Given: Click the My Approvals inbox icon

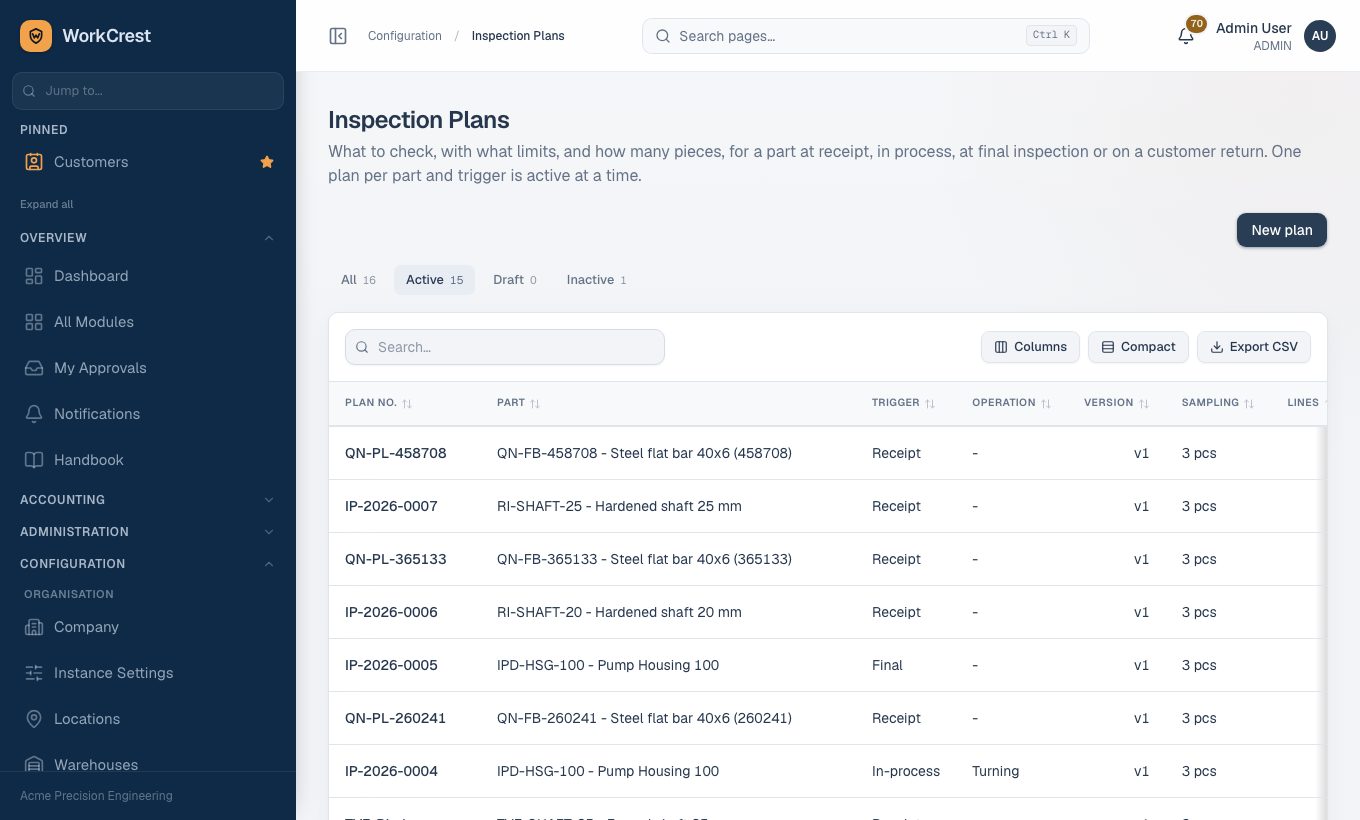Looking at the screenshot, I should (34, 368).
